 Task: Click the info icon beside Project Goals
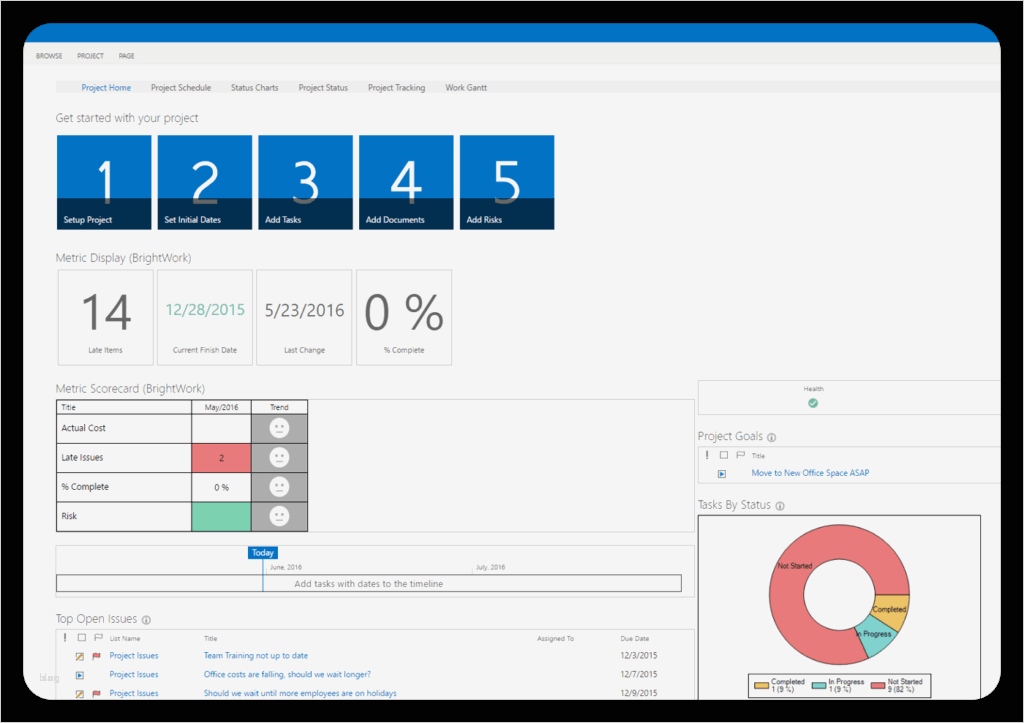pos(771,437)
